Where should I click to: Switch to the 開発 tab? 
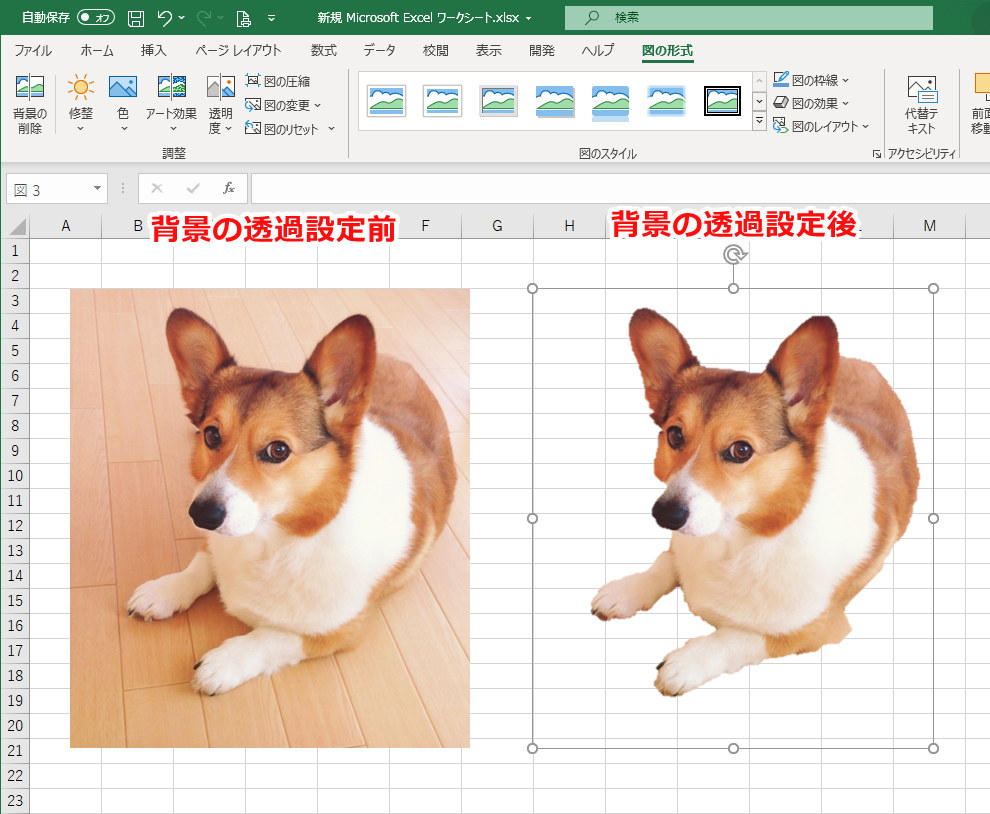click(x=542, y=51)
